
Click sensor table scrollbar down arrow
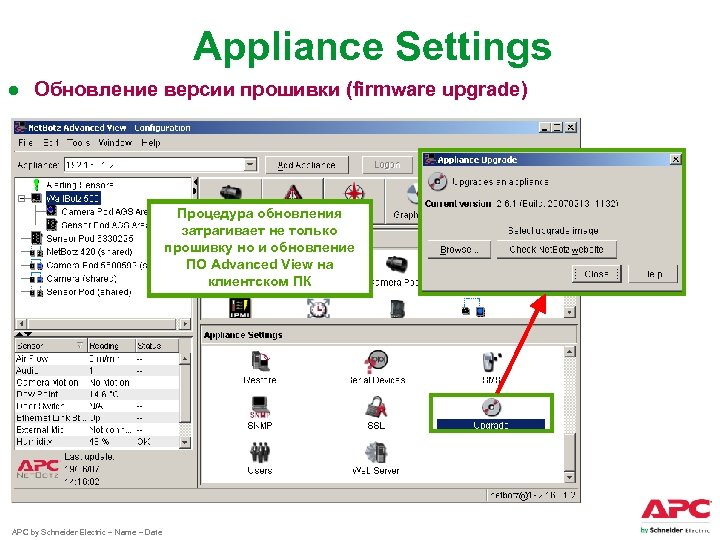coord(185,442)
